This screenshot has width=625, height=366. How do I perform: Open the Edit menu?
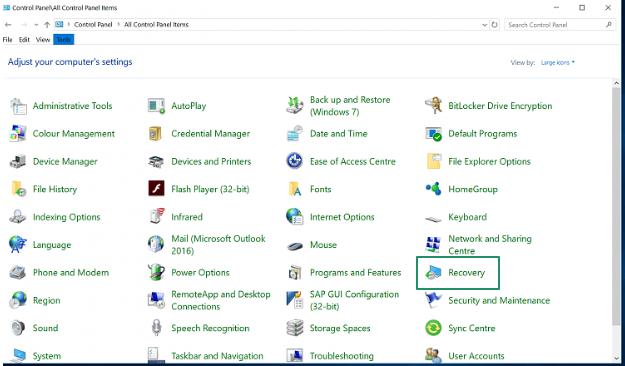click(24, 39)
